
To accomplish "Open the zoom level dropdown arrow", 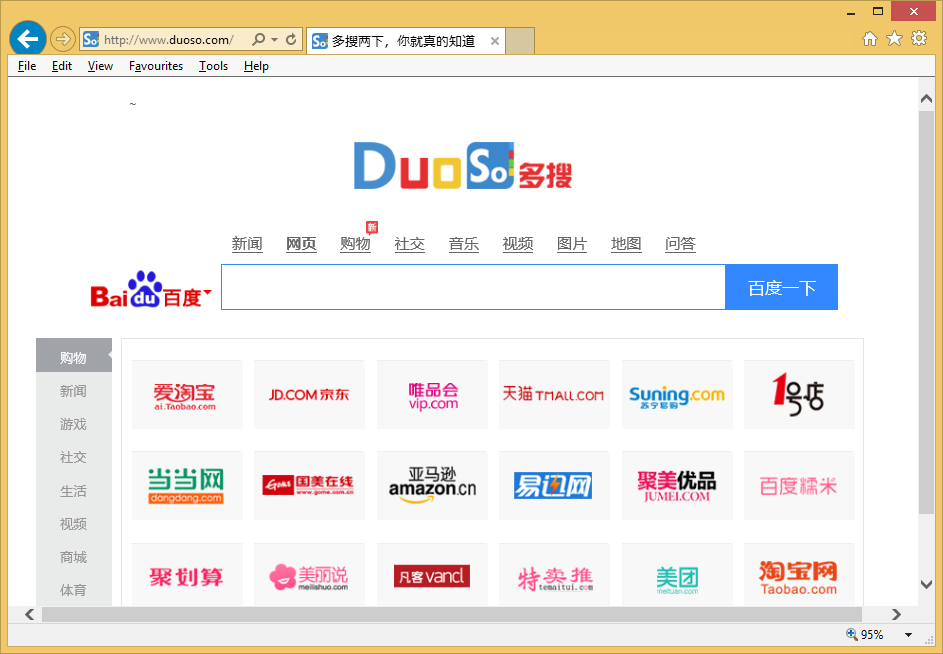I will click(x=909, y=635).
